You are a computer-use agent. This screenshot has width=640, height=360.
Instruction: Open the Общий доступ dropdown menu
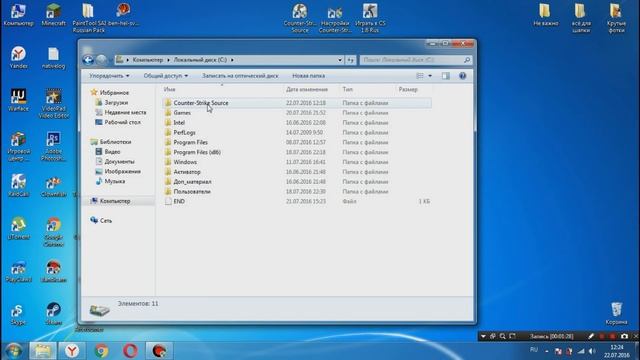coord(165,76)
